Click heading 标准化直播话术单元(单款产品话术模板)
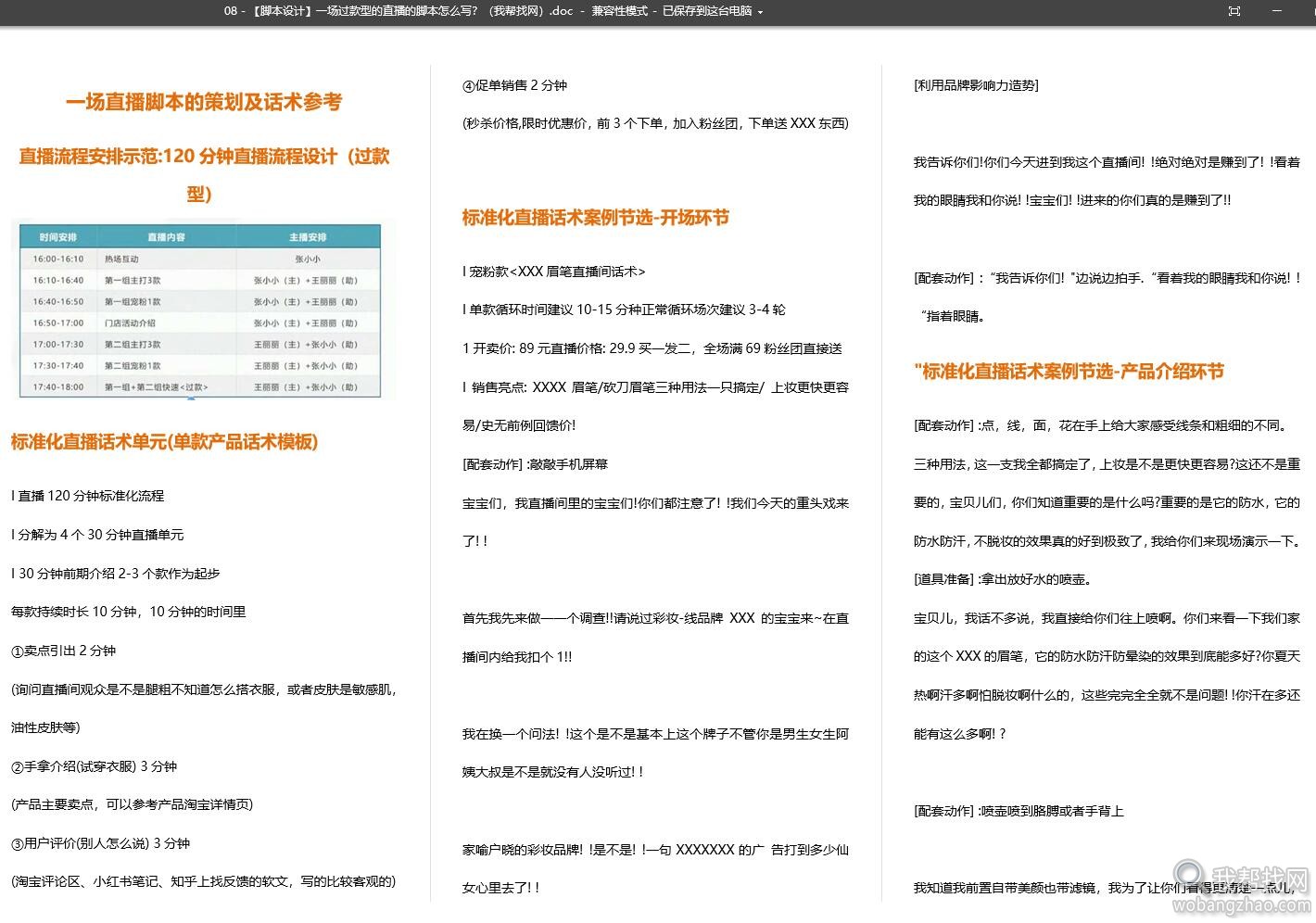The height and width of the screenshot is (923, 1316). [164, 442]
